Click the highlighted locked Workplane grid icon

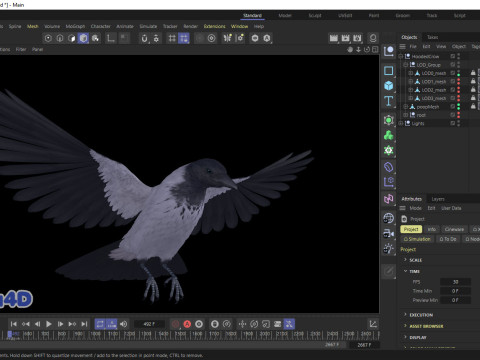click(184, 38)
